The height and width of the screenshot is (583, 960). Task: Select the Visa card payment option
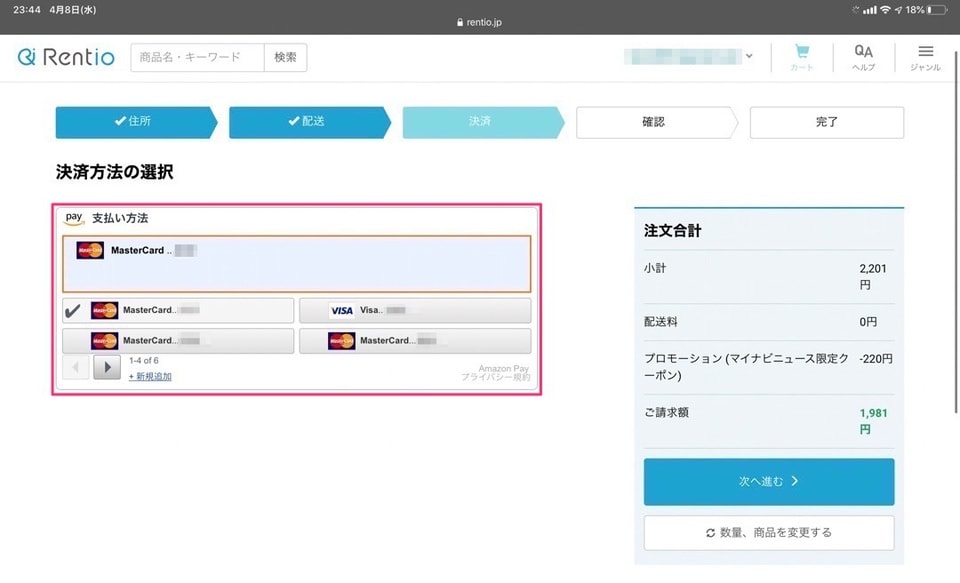(x=415, y=310)
